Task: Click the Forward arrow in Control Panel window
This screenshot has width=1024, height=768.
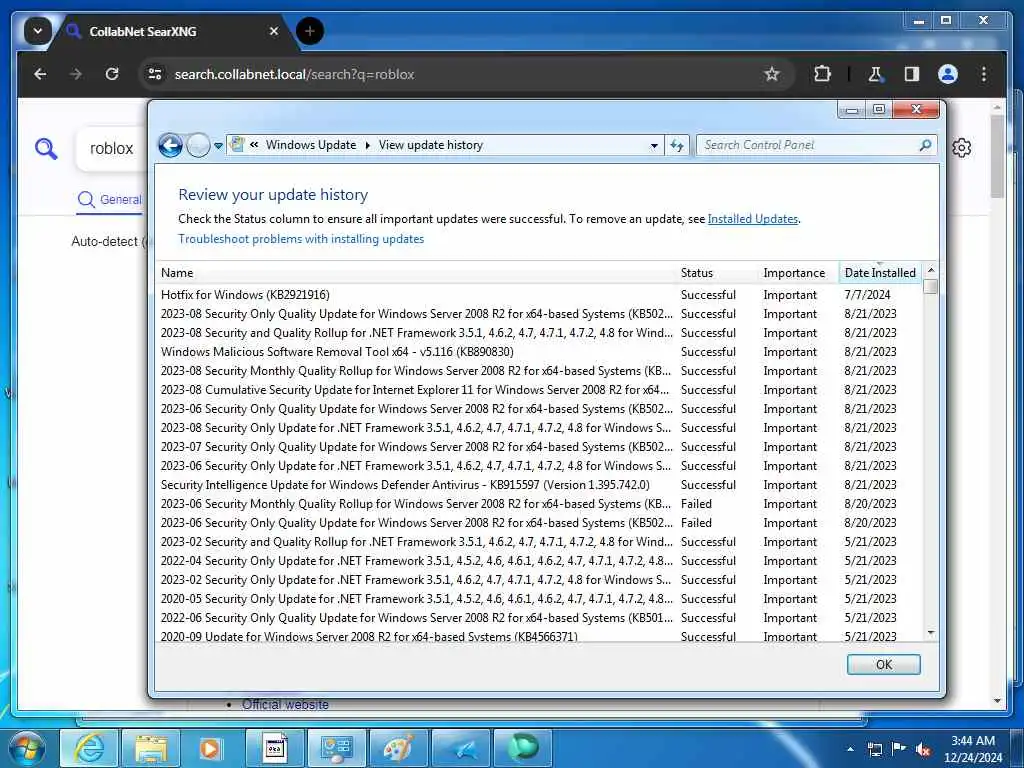Action: coord(198,145)
